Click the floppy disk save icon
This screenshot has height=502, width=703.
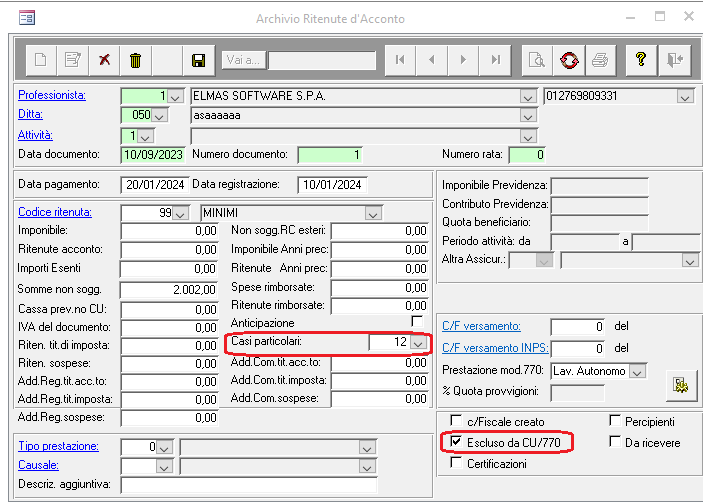click(199, 60)
